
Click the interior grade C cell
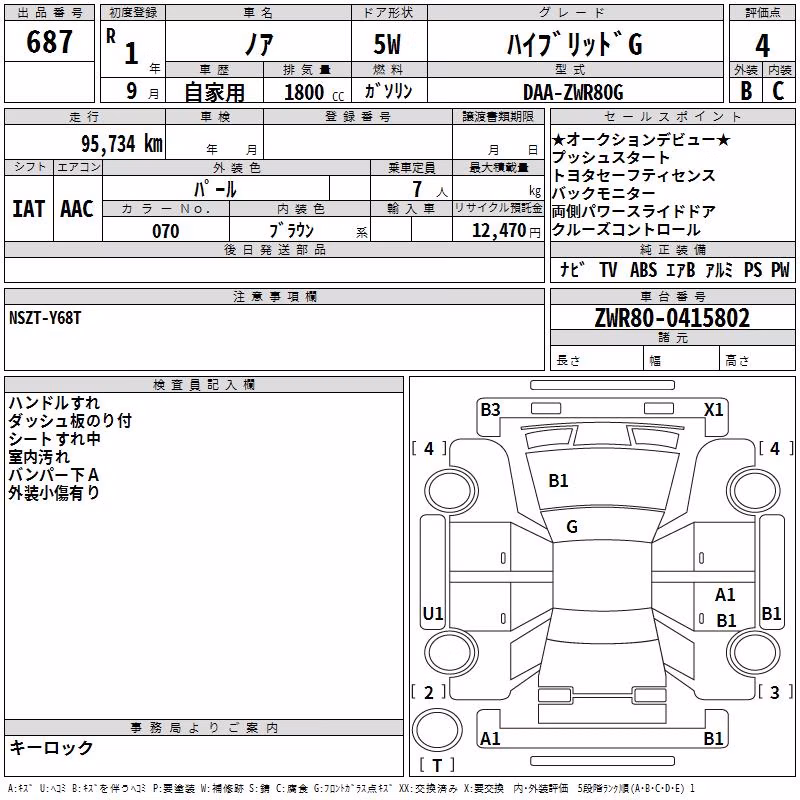779,90
